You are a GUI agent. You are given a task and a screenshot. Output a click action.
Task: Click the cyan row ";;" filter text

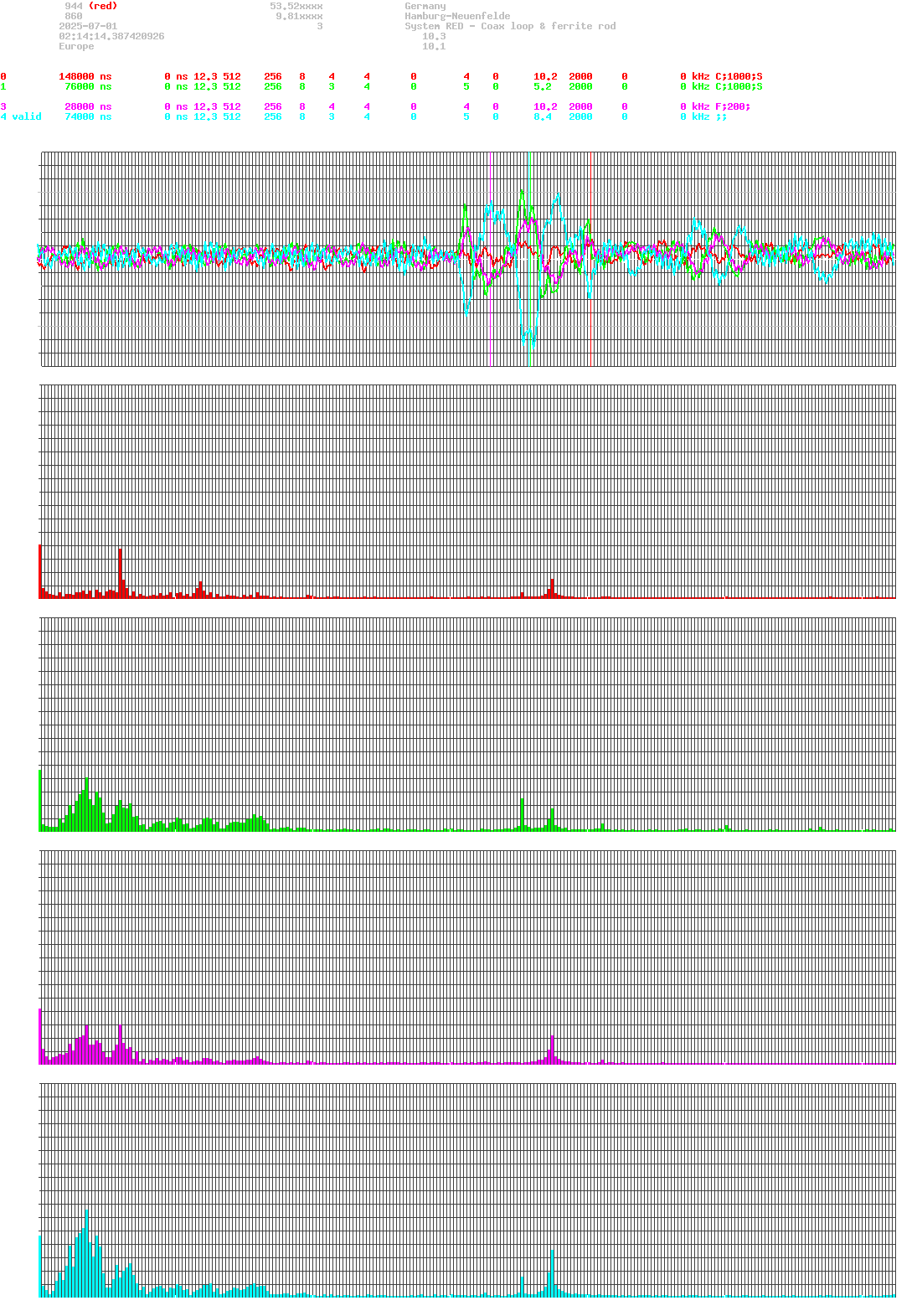(x=721, y=116)
